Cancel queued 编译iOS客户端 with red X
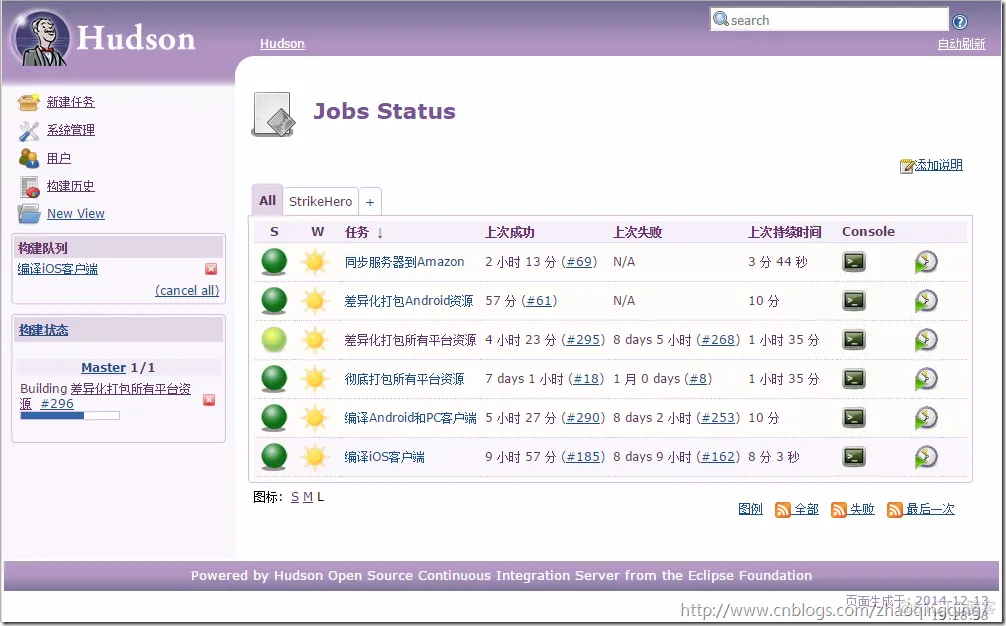Viewport: 1006px width, 626px height. (x=211, y=269)
